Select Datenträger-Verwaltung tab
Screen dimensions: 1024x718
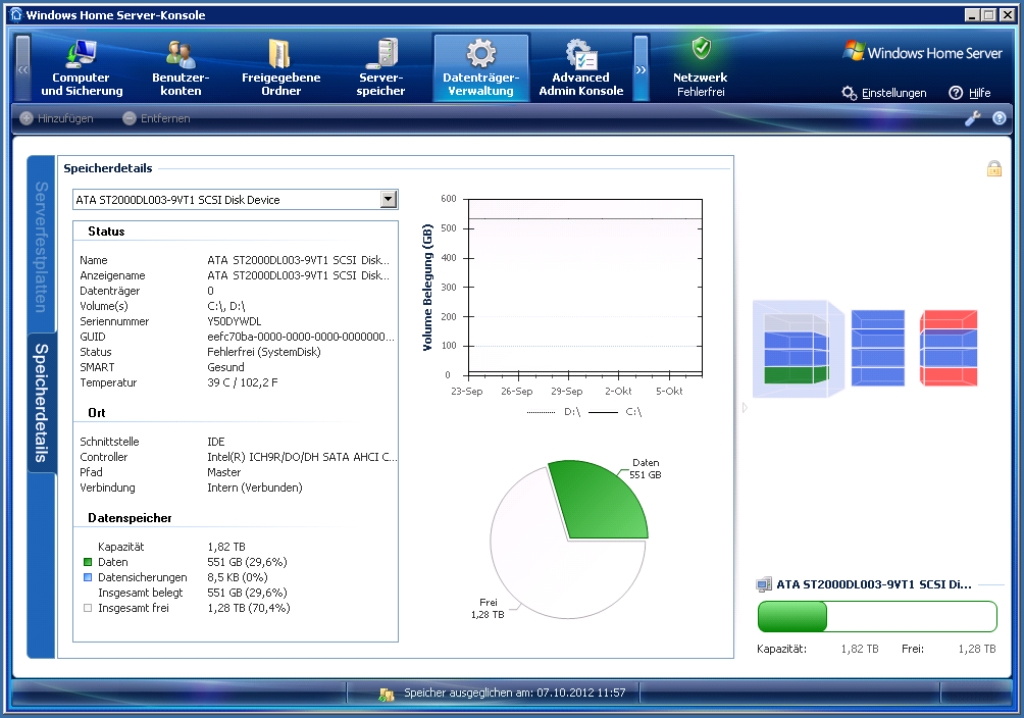coord(481,68)
